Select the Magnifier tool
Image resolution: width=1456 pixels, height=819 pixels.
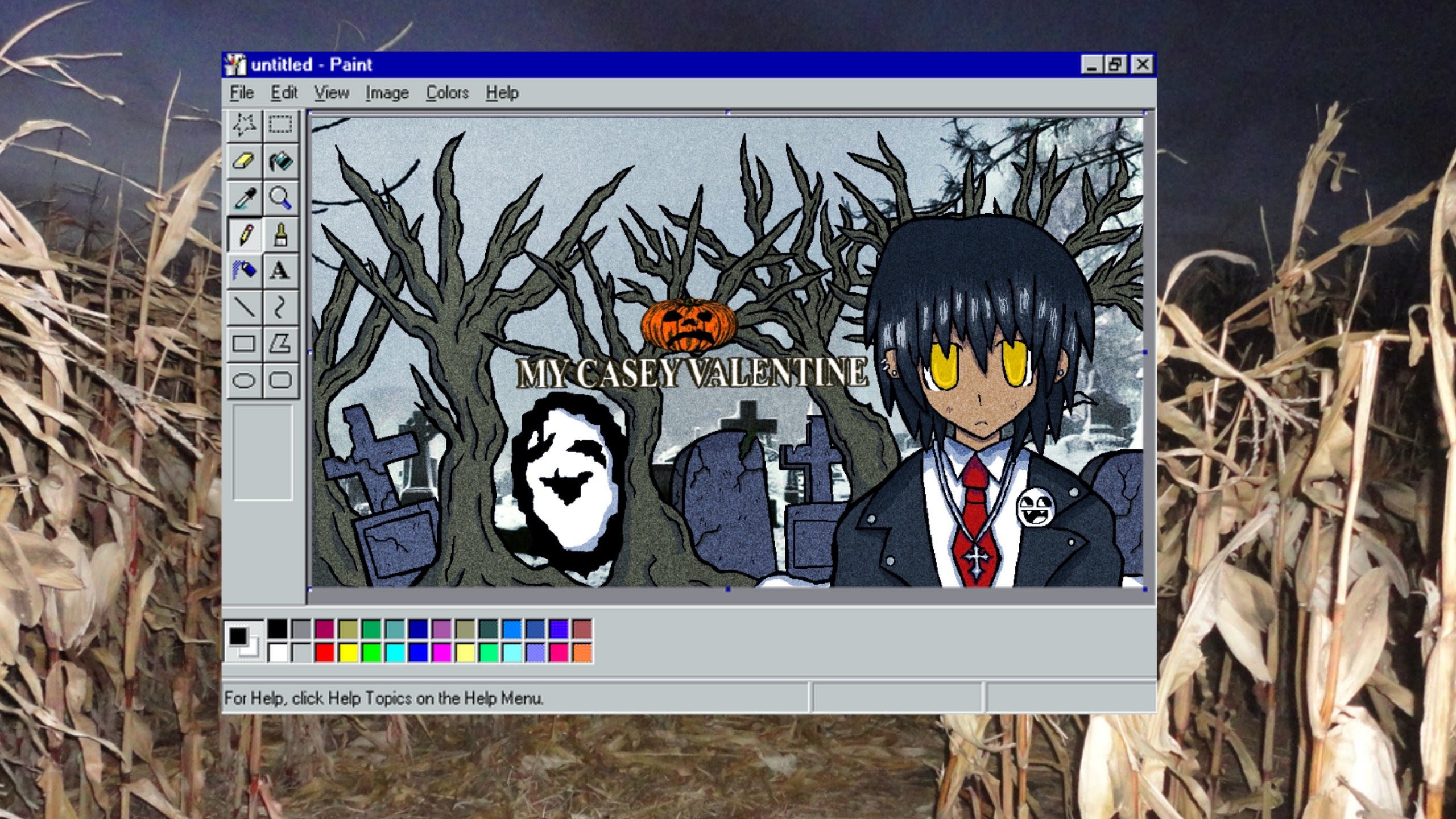tap(280, 198)
